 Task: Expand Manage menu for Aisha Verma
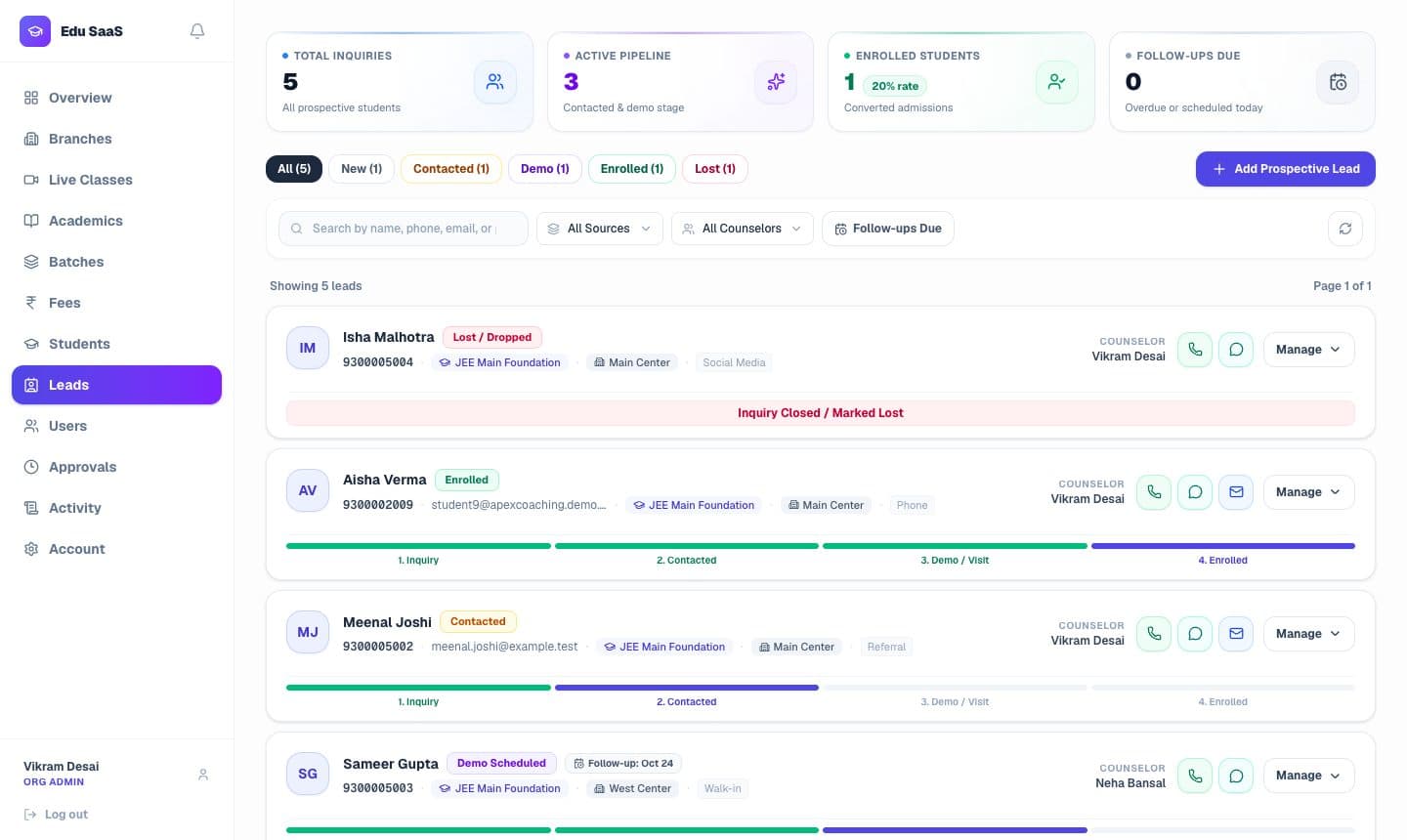(x=1308, y=492)
